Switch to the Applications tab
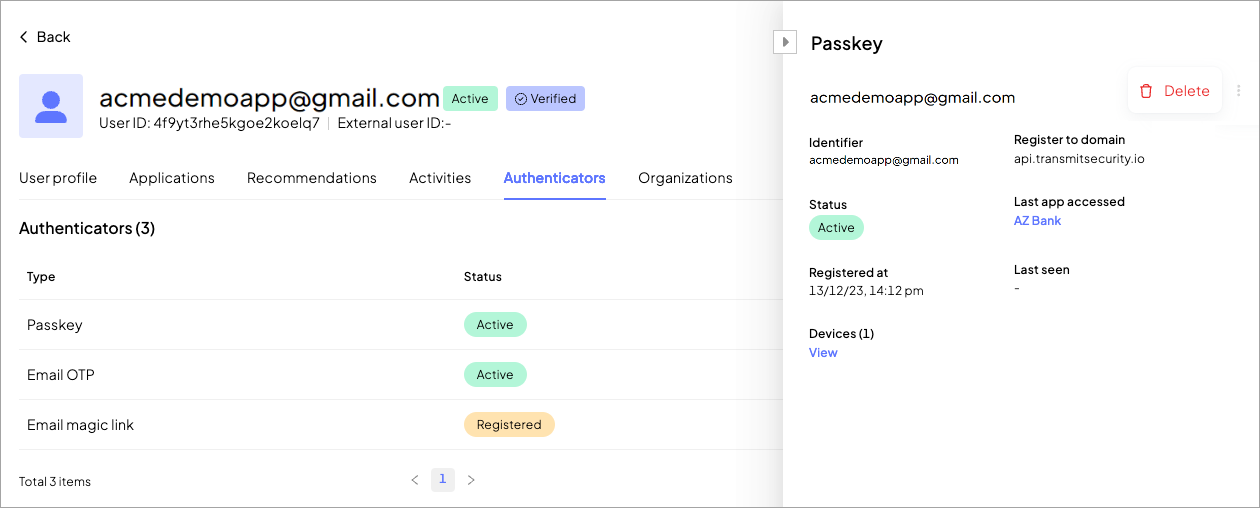 coord(172,178)
